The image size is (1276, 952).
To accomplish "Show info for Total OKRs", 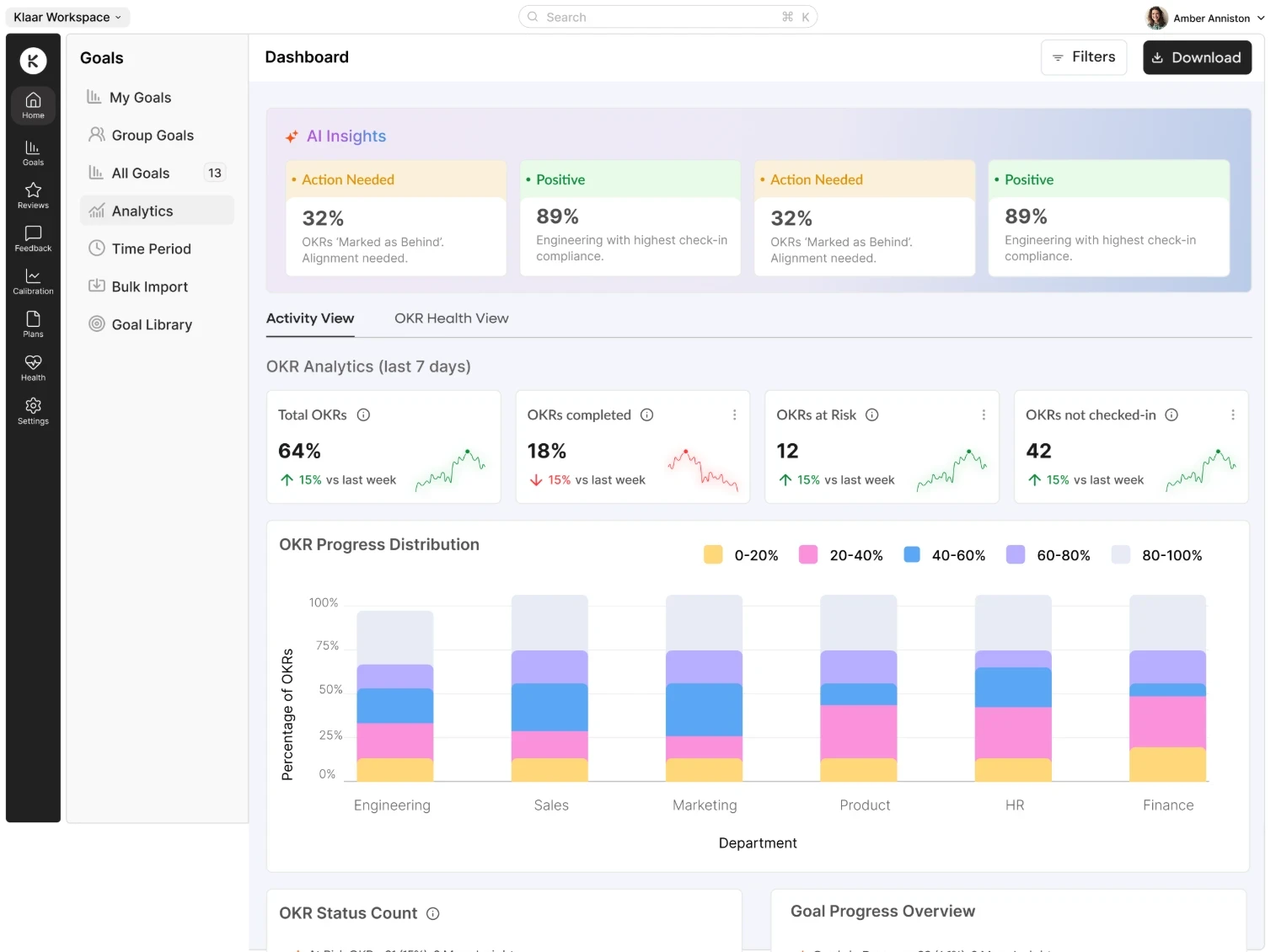I will pos(363,414).
